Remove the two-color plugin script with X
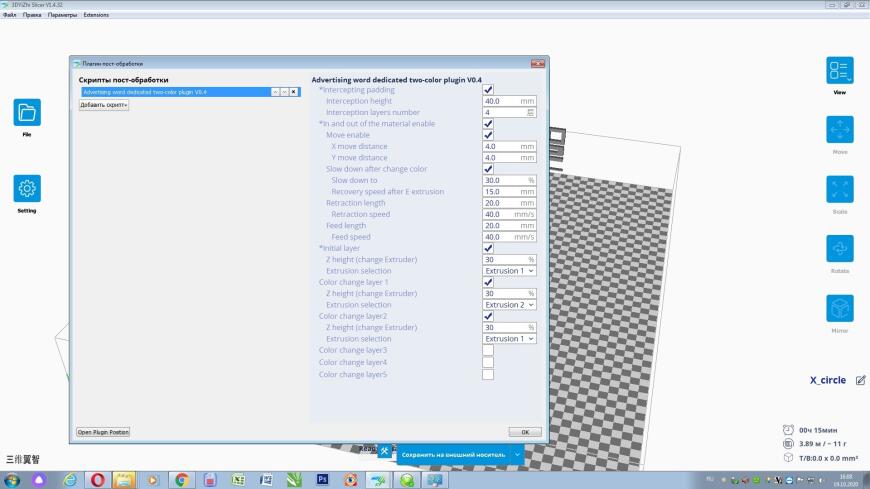Image resolution: width=870 pixels, height=489 pixels. [x=294, y=92]
